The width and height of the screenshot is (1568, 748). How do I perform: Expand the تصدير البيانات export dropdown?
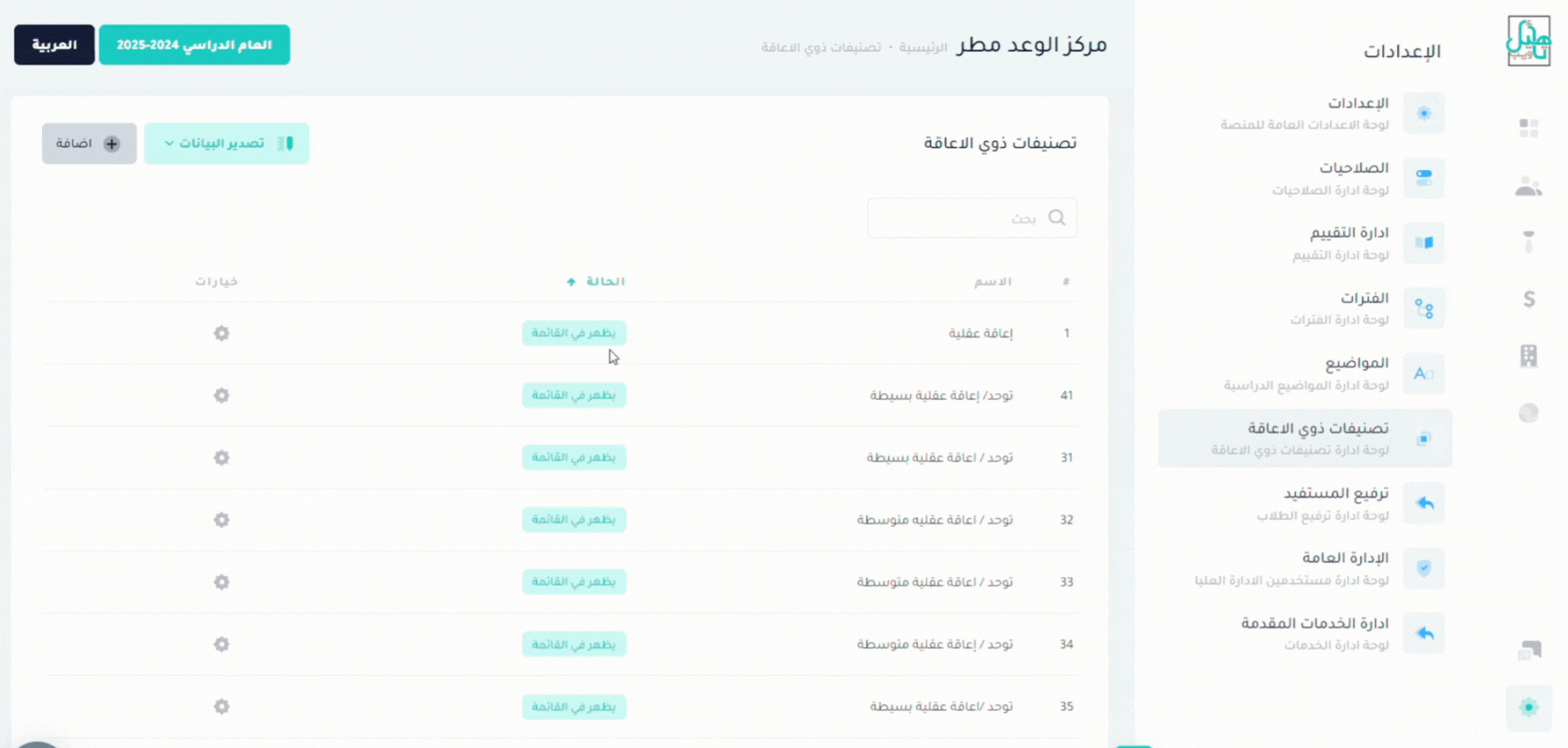tap(226, 144)
